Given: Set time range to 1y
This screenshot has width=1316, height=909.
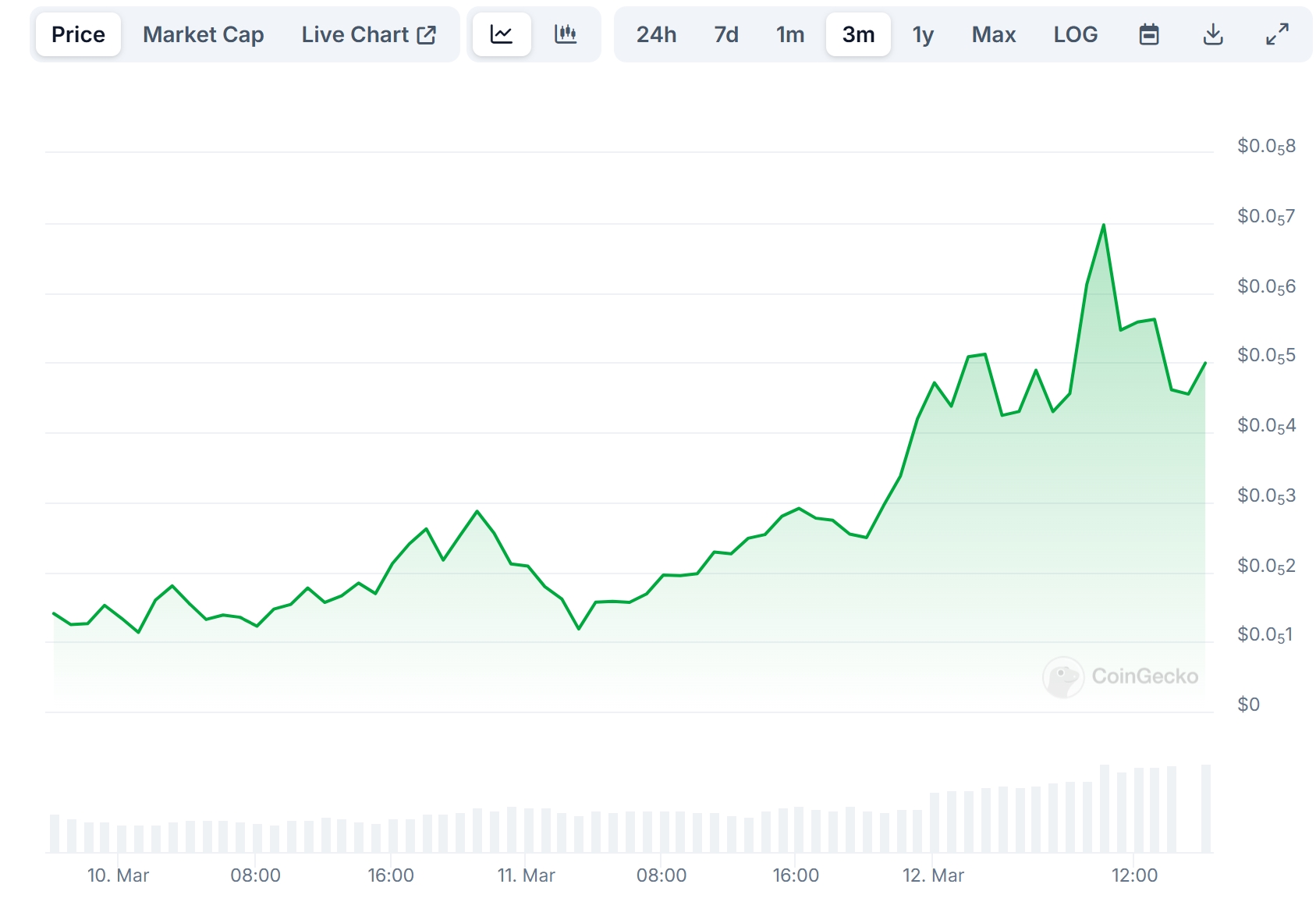Looking at the screenshot, I should pyautogui.click(x=923, y=34).
